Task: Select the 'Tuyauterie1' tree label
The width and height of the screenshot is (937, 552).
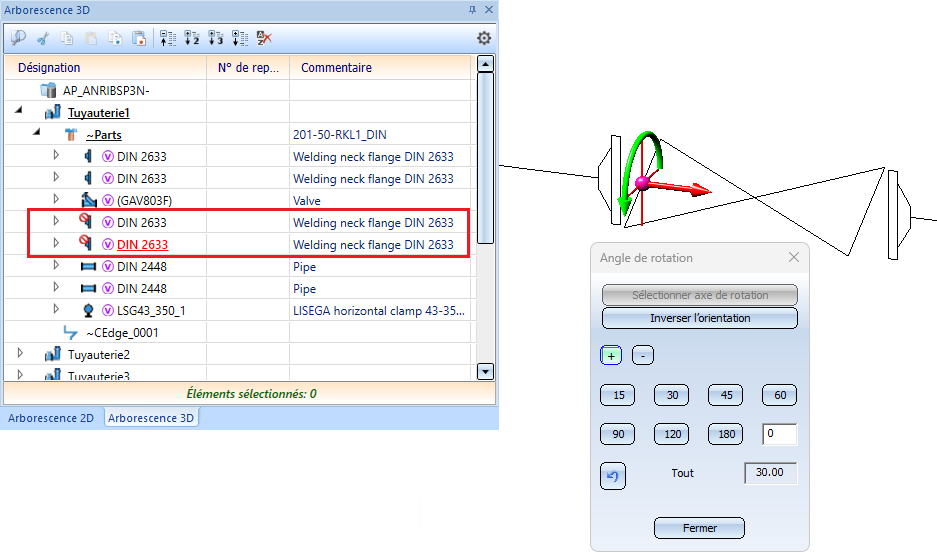Action: tap(99, 113)
